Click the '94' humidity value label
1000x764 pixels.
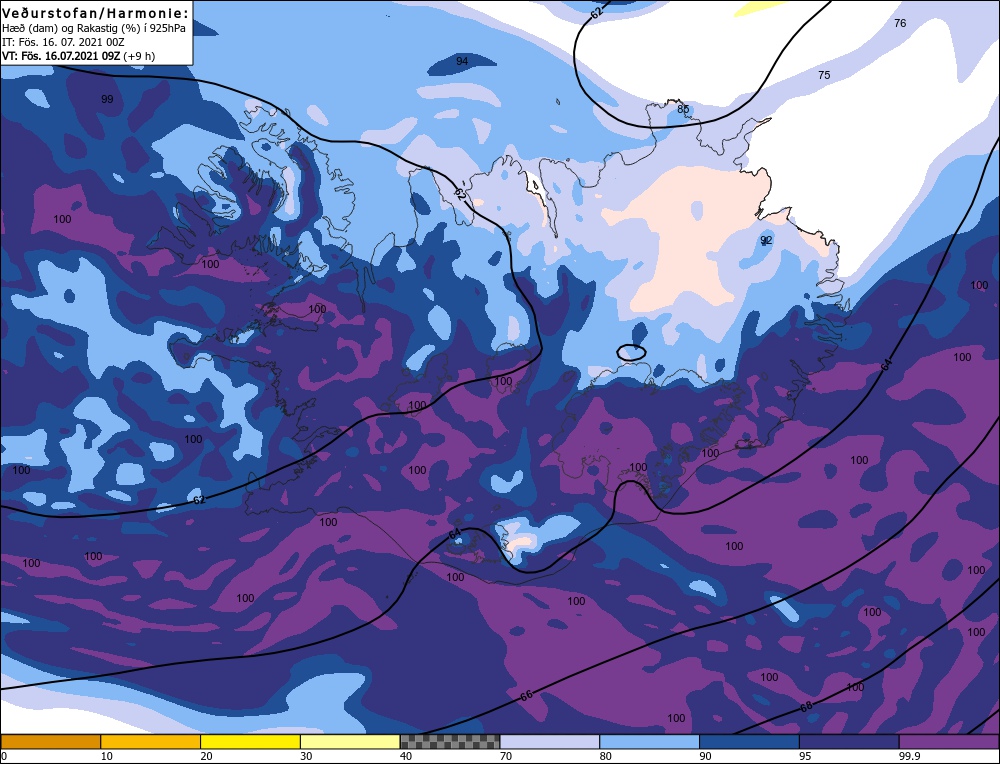[x=462, y=61]
